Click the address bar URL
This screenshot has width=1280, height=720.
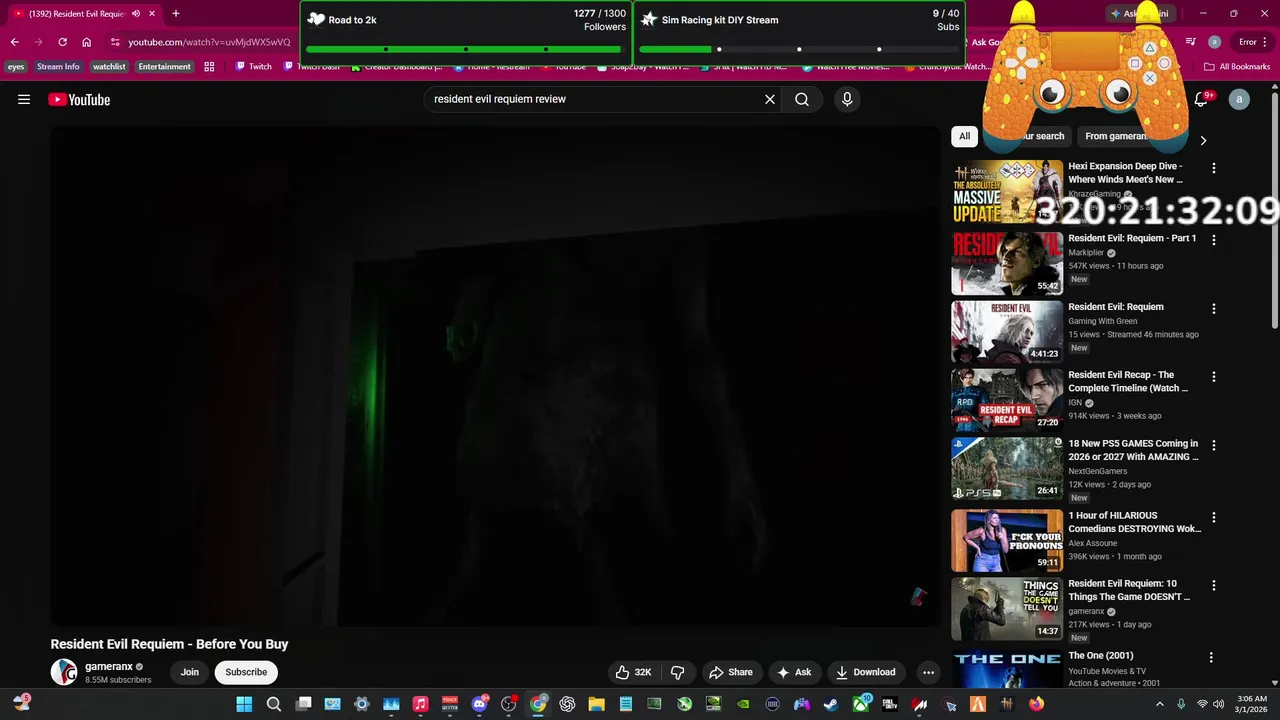208,42
